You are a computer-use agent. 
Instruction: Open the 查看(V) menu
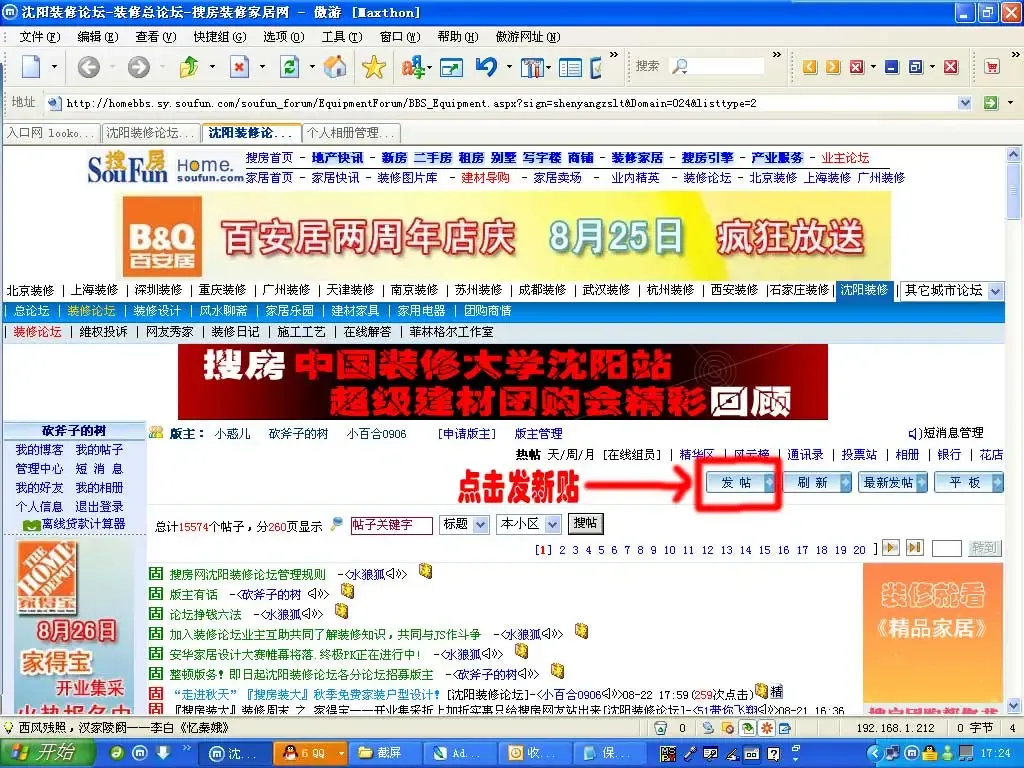[155, 37]
